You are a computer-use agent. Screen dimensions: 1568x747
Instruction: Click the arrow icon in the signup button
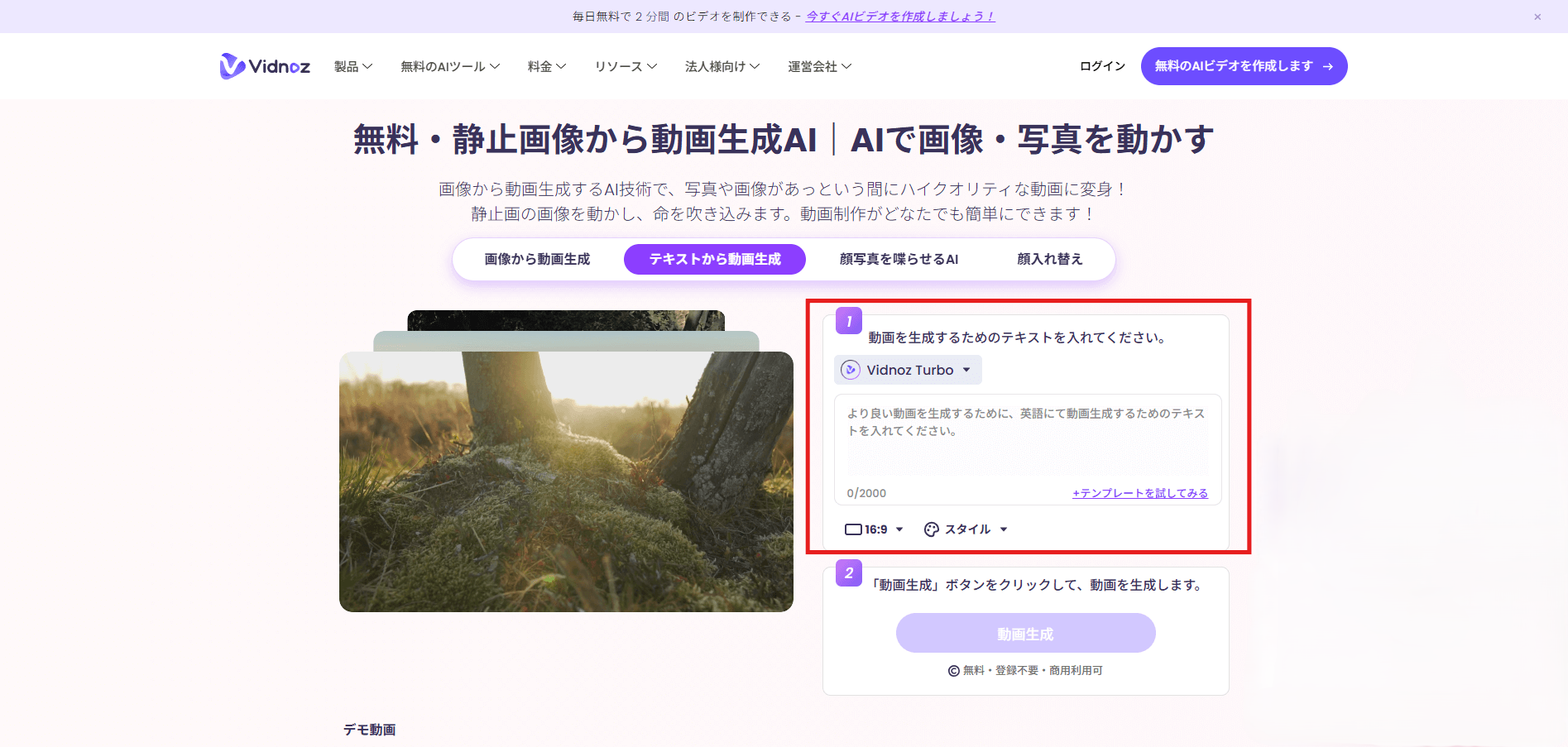click(1329, 65)
